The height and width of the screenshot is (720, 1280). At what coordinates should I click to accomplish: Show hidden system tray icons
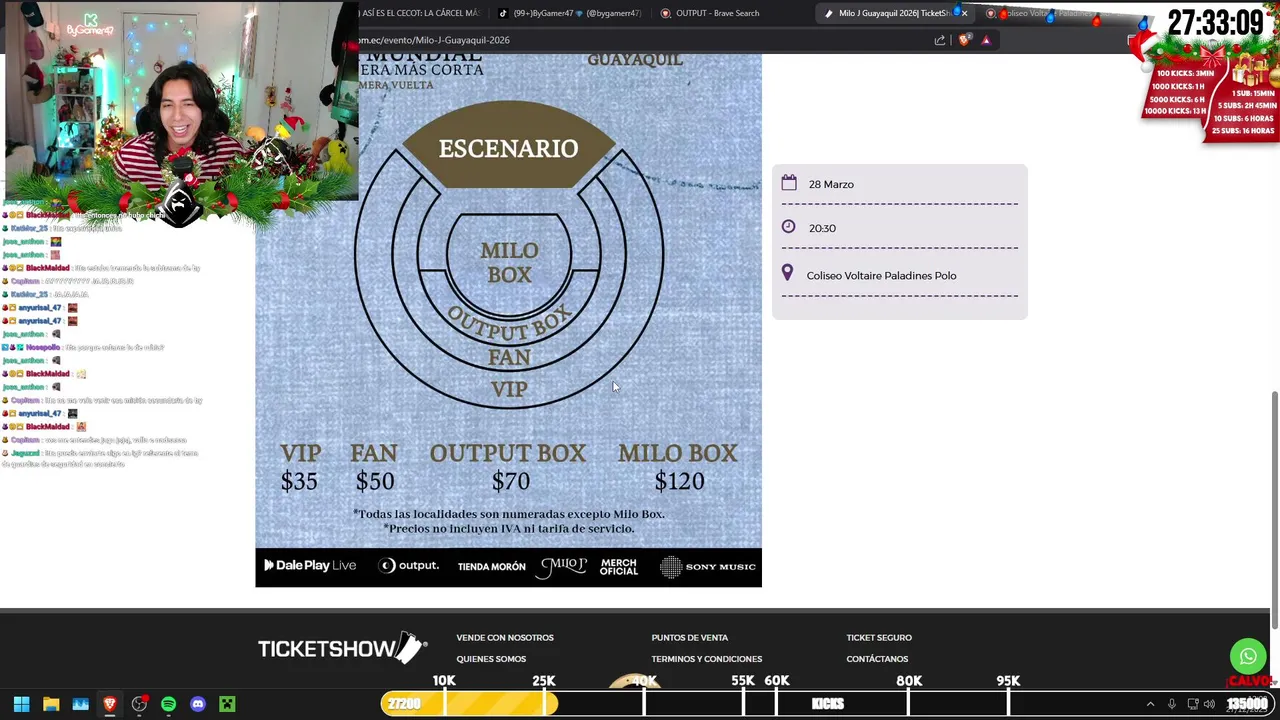[1150, 704]
